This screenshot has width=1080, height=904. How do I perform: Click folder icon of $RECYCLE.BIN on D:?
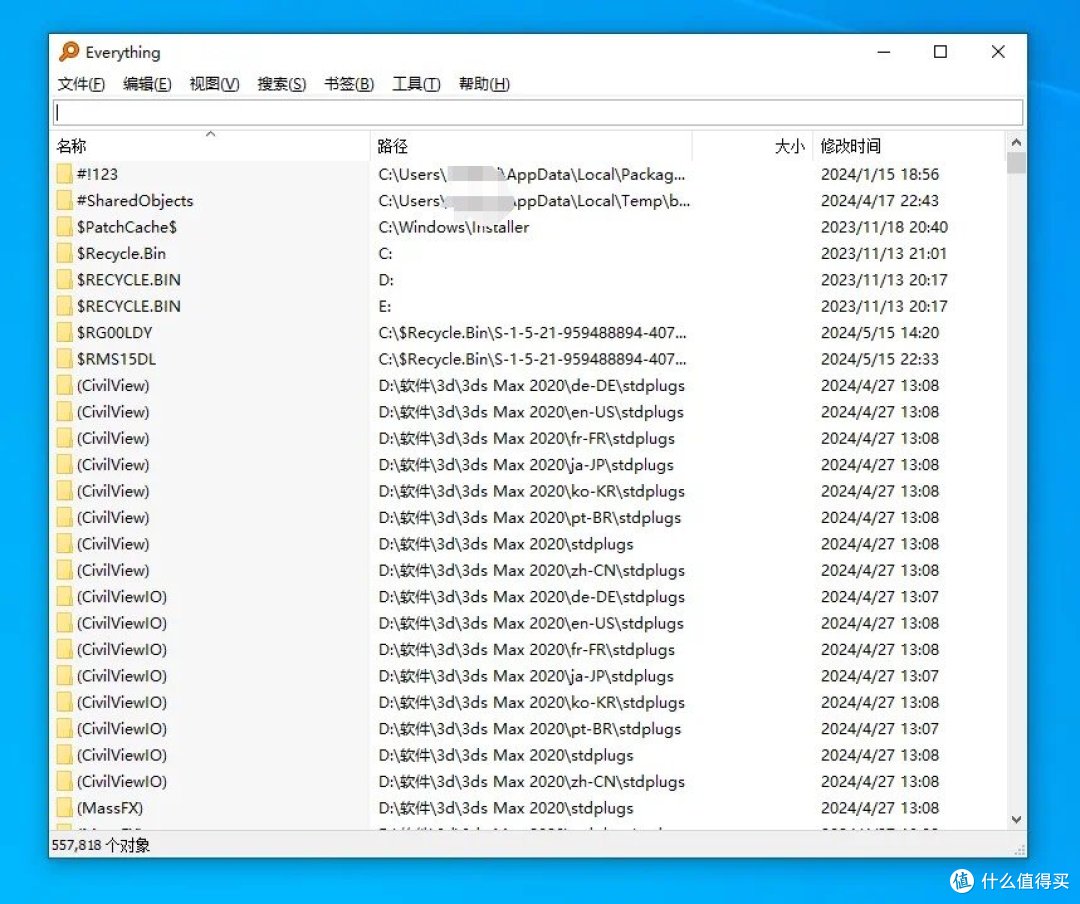tap(64, 280)
